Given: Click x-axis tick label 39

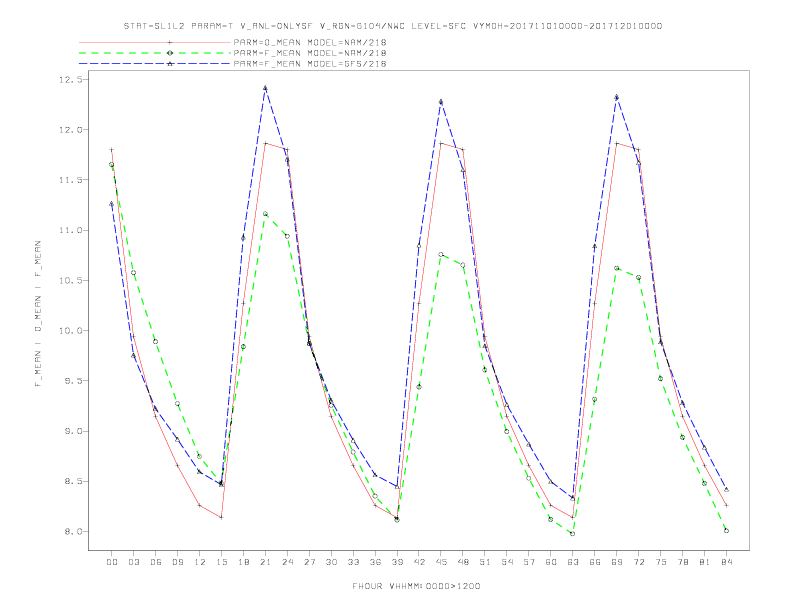Looking at the screenshot, I should [x=397, y=562].
